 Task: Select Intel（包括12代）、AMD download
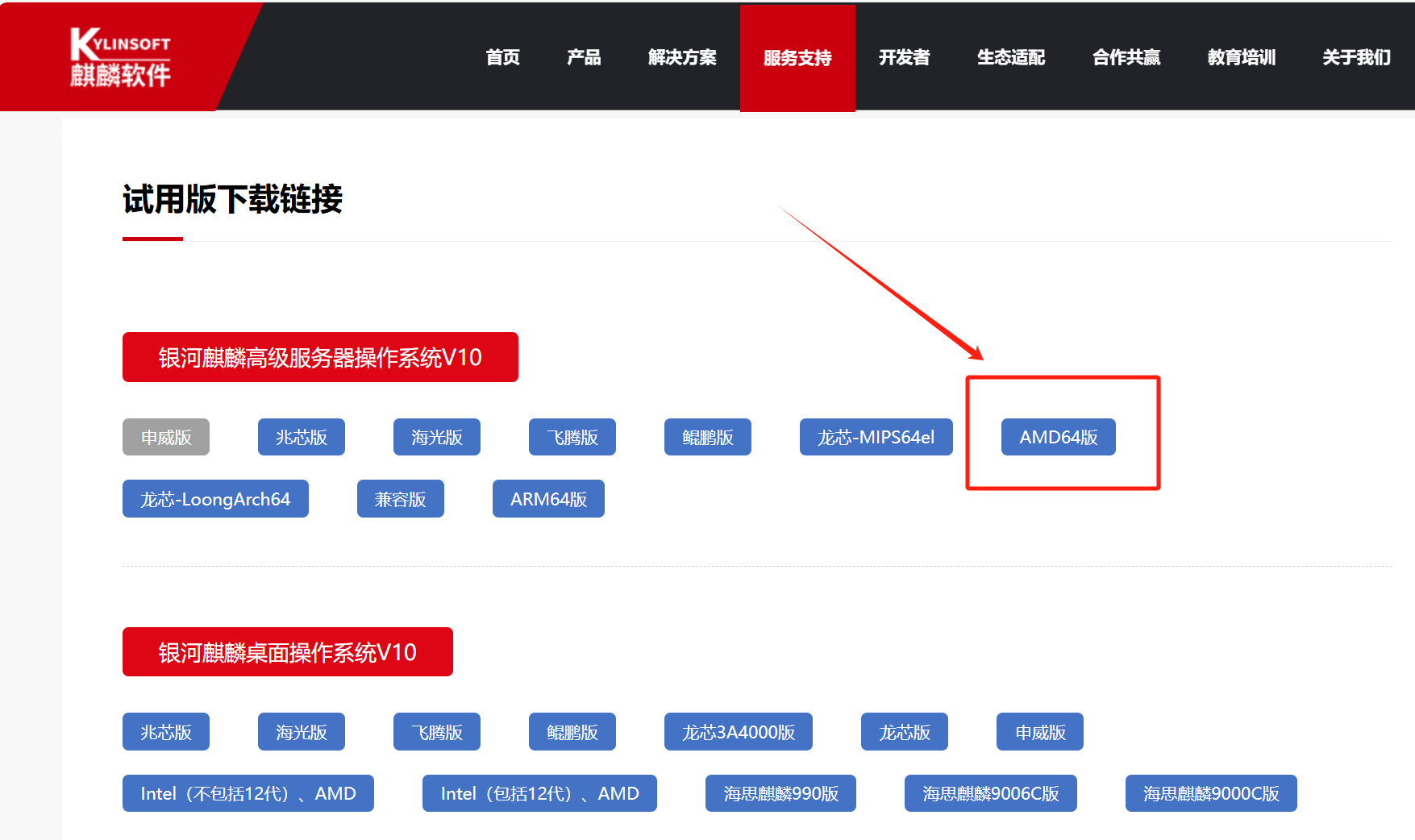(x=539, y=793)
